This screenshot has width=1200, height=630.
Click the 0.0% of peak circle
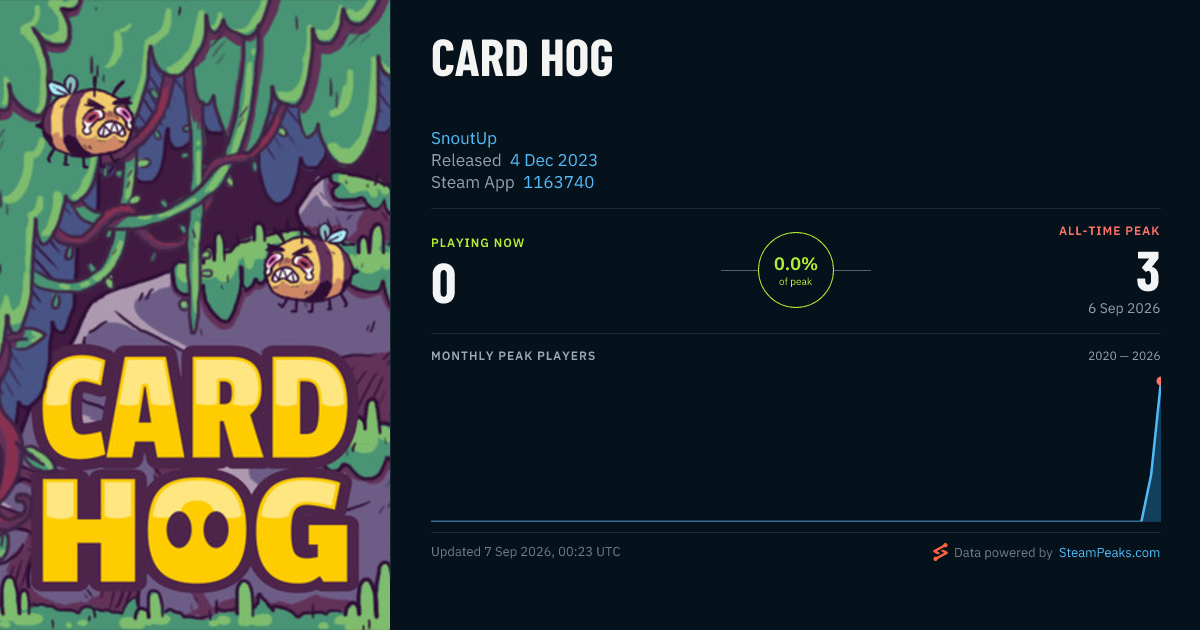pos(796,270)
